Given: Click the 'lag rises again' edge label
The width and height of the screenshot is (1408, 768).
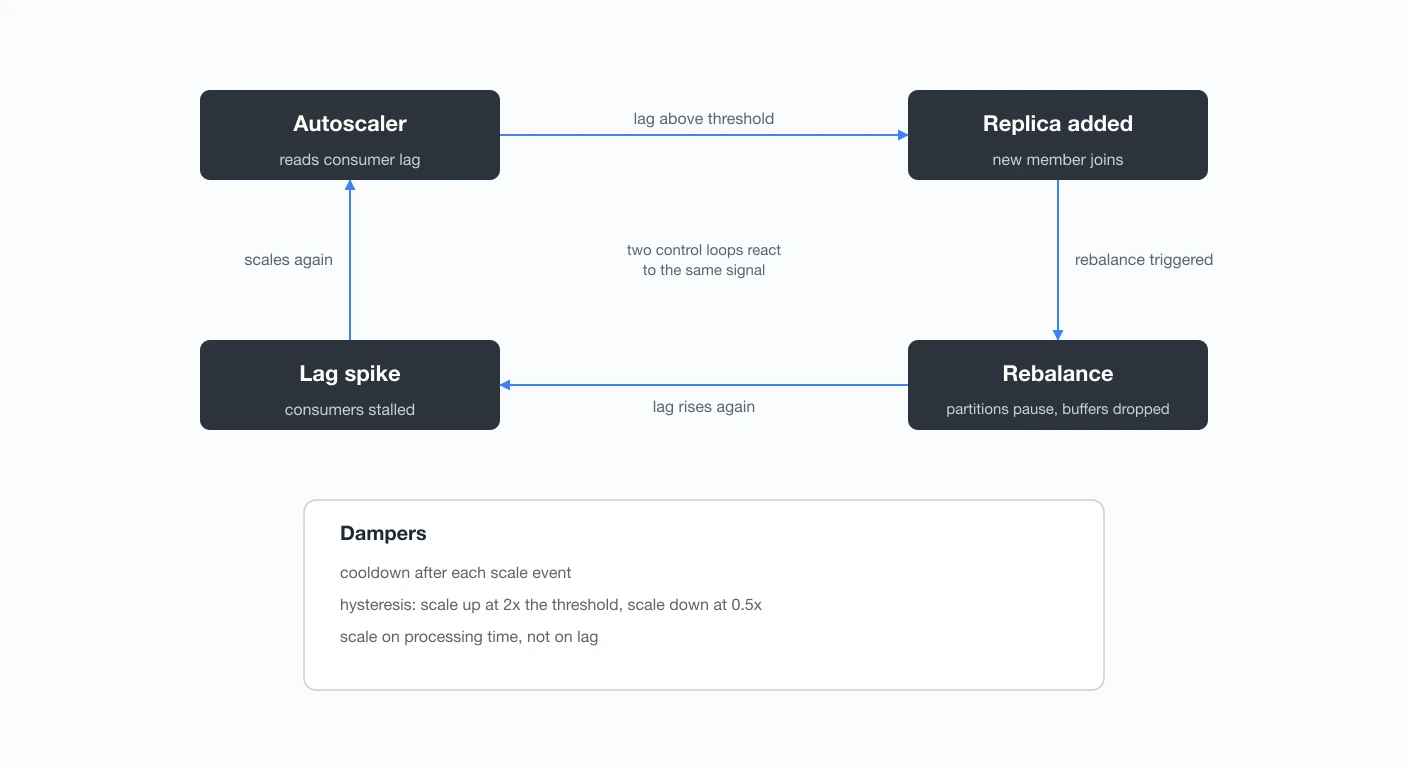Looking at the screenshot, I should (704, 407).
